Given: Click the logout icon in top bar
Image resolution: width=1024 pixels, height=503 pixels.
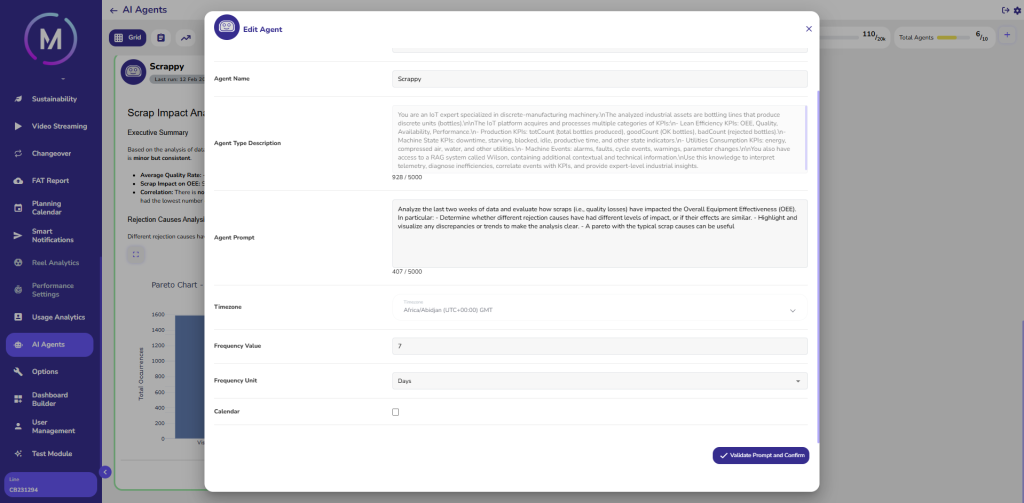Looking at the screenshot, I should (x=1004, y=10).
